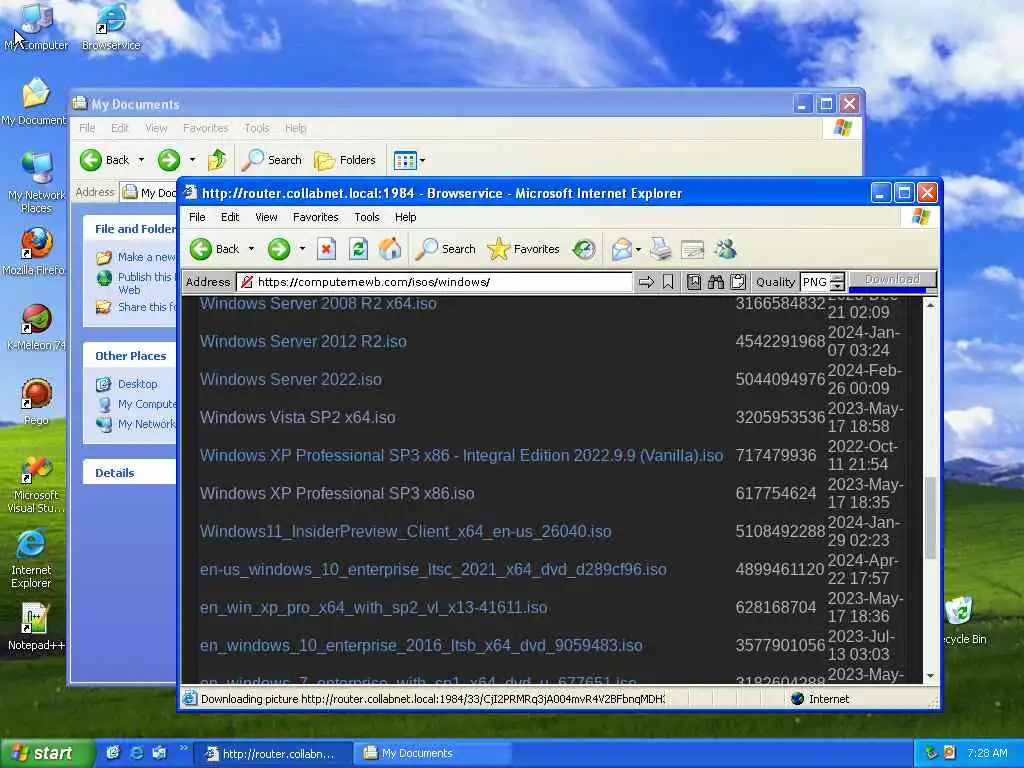
Task: Open IE Back history dropdown arrow
Action: tap(251, 249)
